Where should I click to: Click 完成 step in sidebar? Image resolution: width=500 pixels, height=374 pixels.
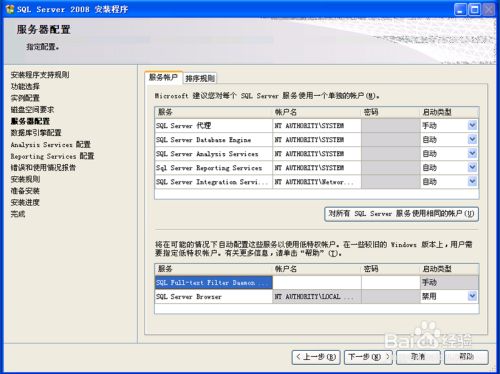tap(18, 214)
